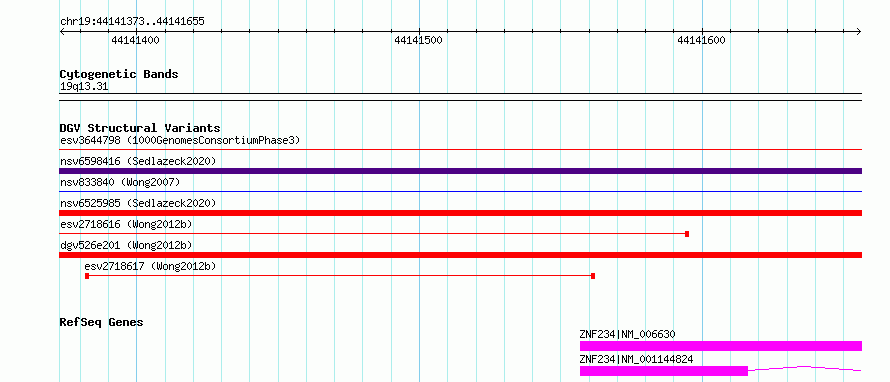This screenshot has width=890, height=382.
Task: Select the thick red nsv6525985 variant bar
Action: coord(461,213)
